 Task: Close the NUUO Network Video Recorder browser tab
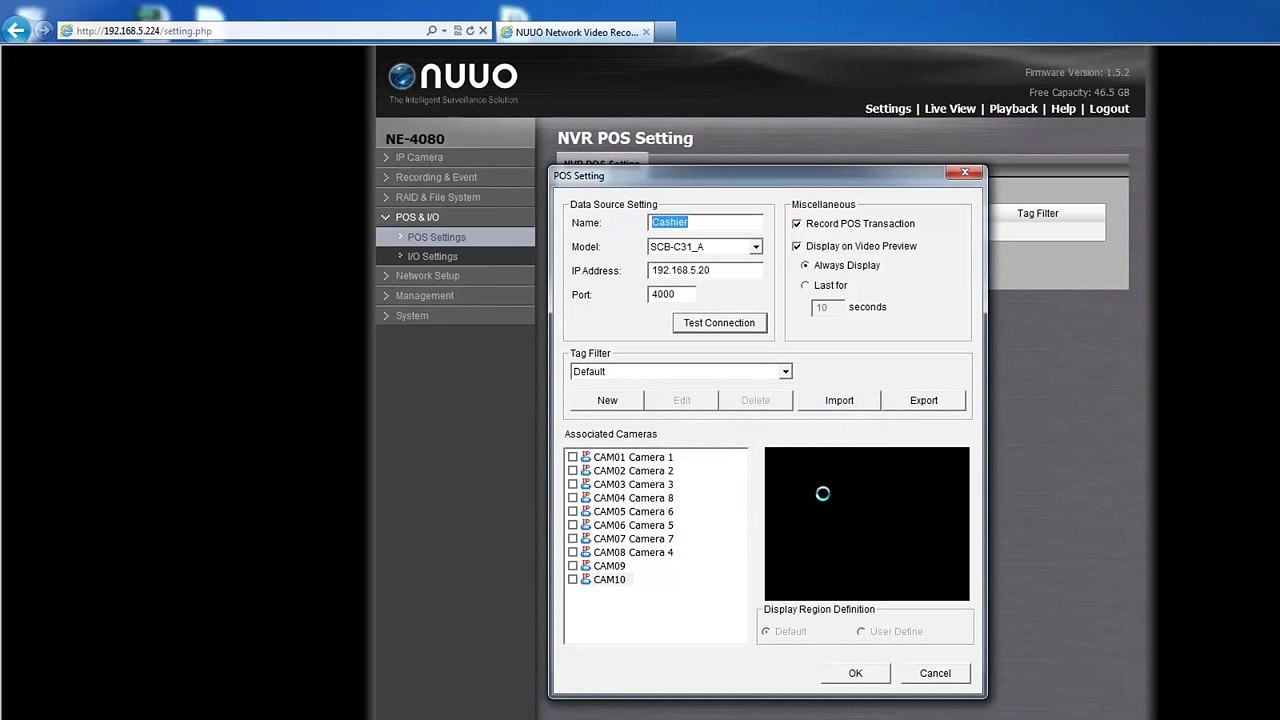[646, 32]
